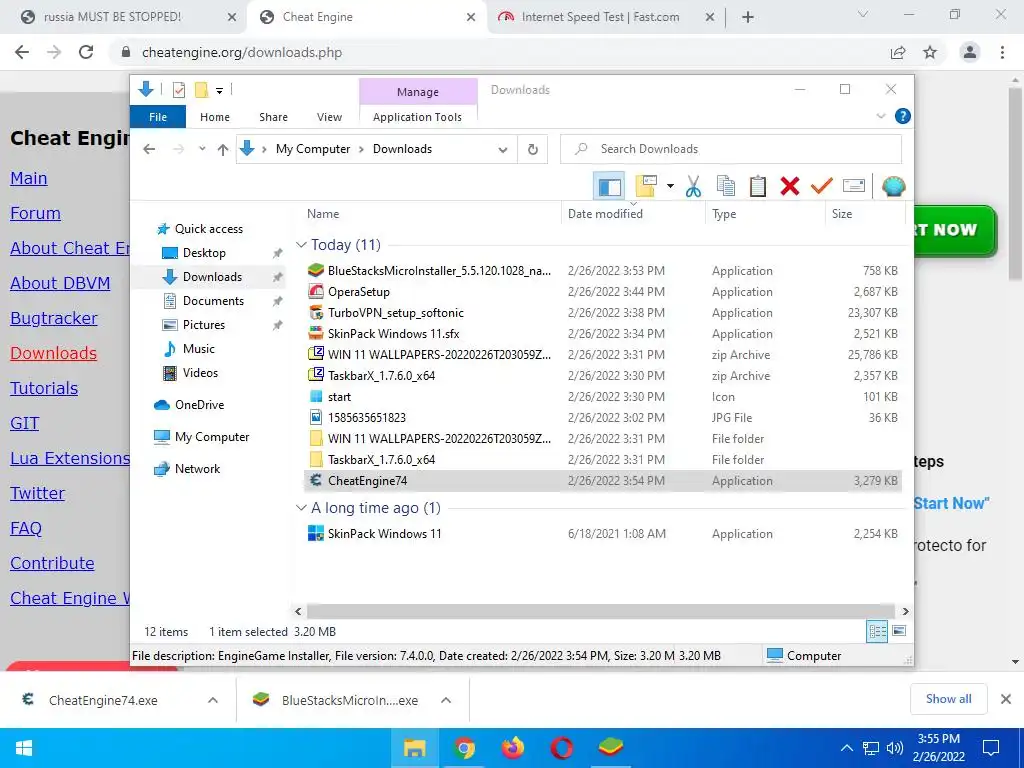Click the Manage contextual tab
The image size is (1024, 768).
(418, 92)
